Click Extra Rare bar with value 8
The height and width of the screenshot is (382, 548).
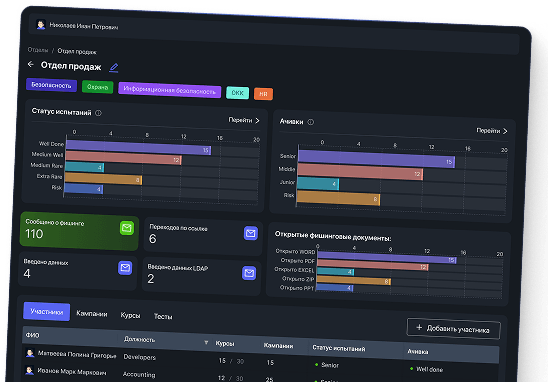click(103, 178)
